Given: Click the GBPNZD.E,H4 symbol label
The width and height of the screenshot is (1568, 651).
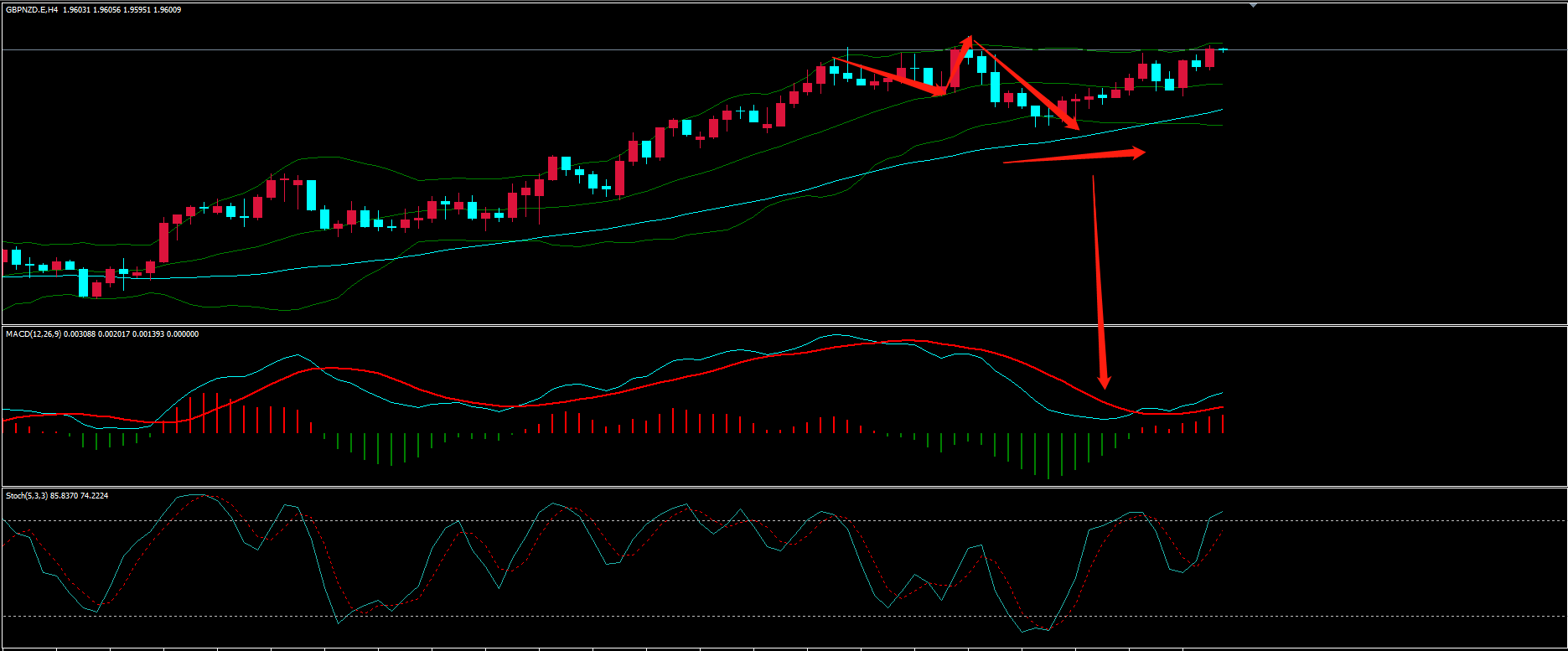Looking at the screenshot, I should click(x=32, y=10).
